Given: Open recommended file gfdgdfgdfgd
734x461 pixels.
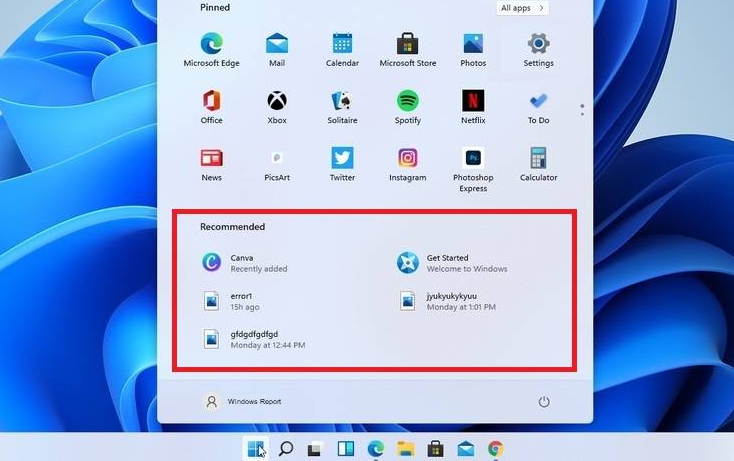Looking at the screenshot, I should 253,339.
